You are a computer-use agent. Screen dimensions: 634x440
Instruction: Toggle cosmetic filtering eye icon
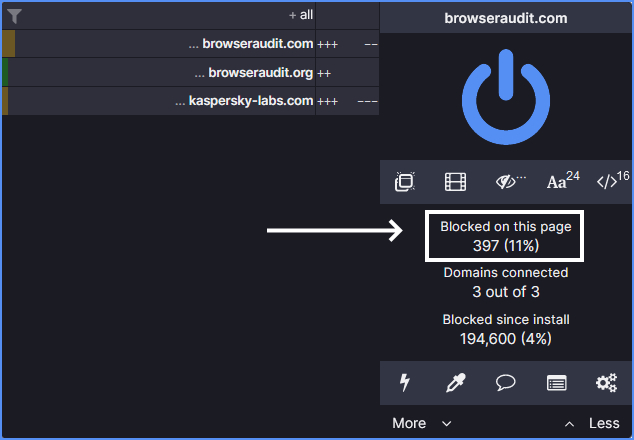click(x=510, y=182)
